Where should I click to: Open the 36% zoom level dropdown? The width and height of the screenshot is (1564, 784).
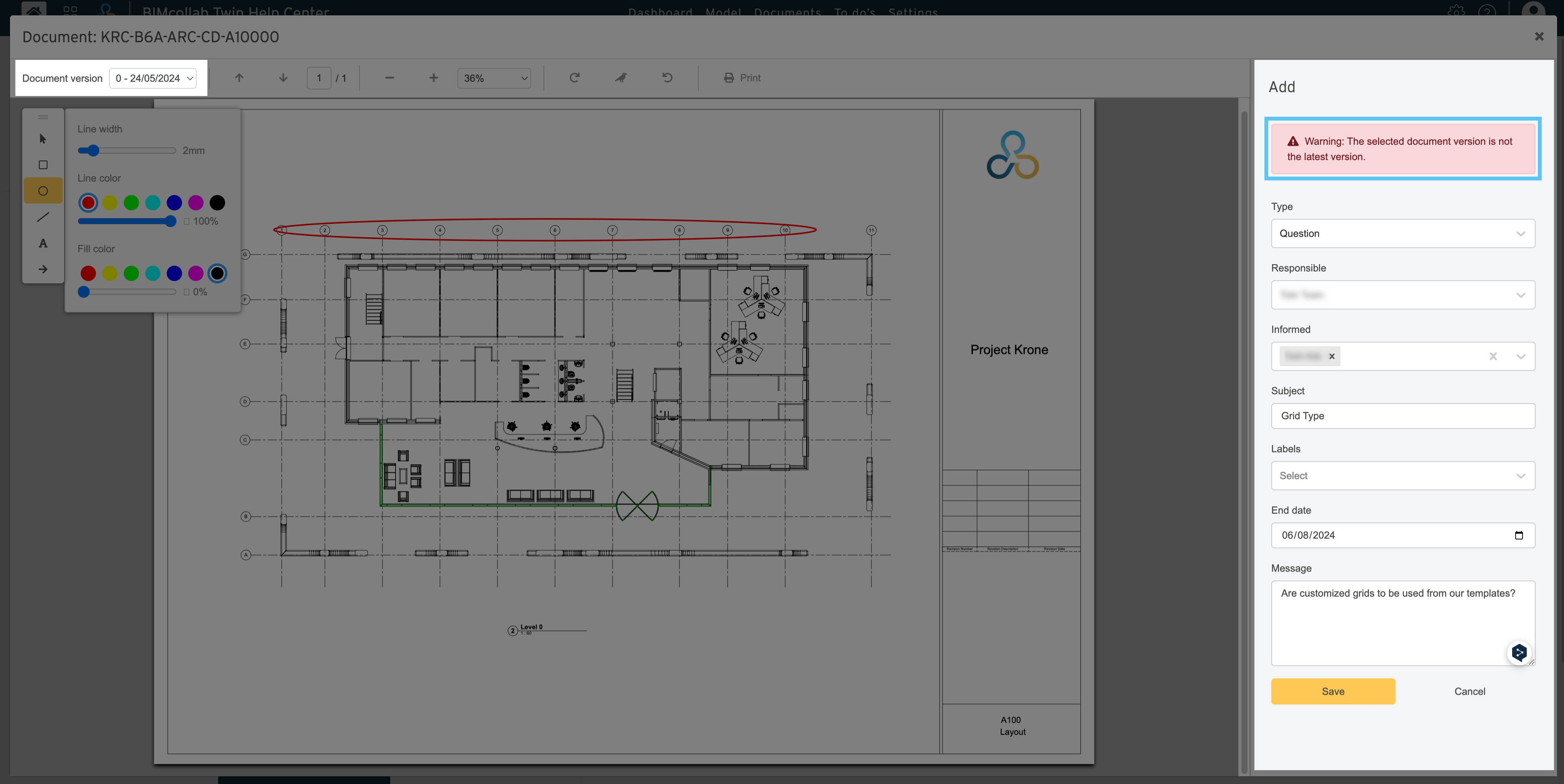(494, 78)
